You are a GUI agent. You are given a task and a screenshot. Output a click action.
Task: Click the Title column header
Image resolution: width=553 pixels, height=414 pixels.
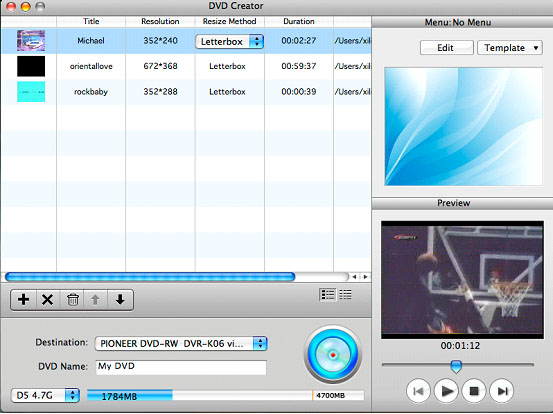pos(91,21)
